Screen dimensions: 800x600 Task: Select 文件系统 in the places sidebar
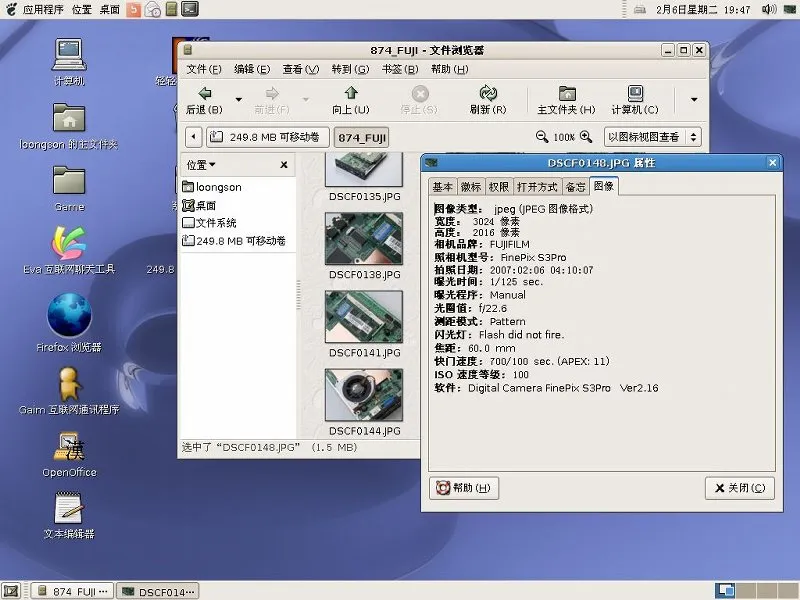[209, 223]
